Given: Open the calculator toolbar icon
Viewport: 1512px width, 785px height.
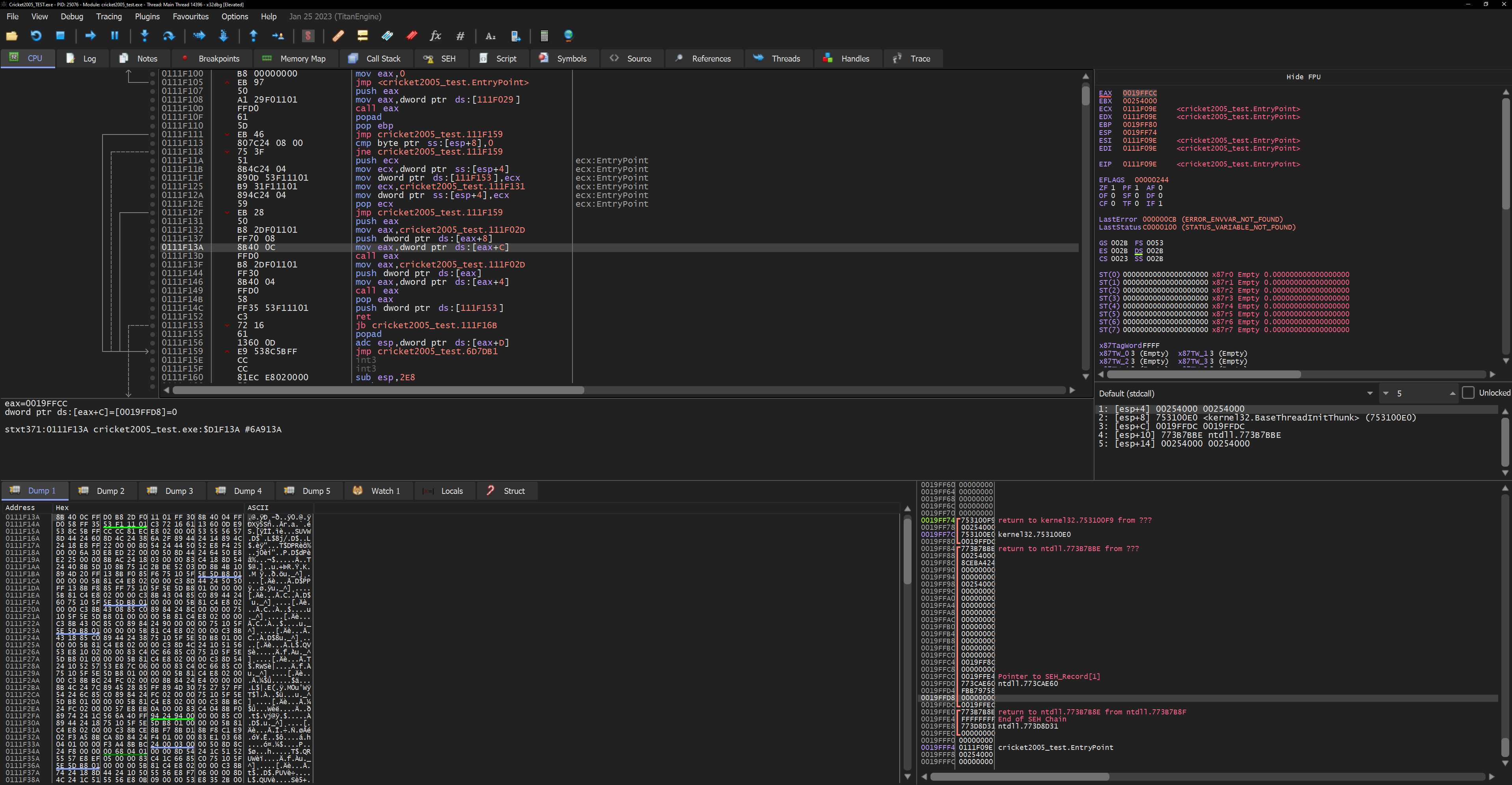Looking at the screenshot, I should (x=544, y=36).
